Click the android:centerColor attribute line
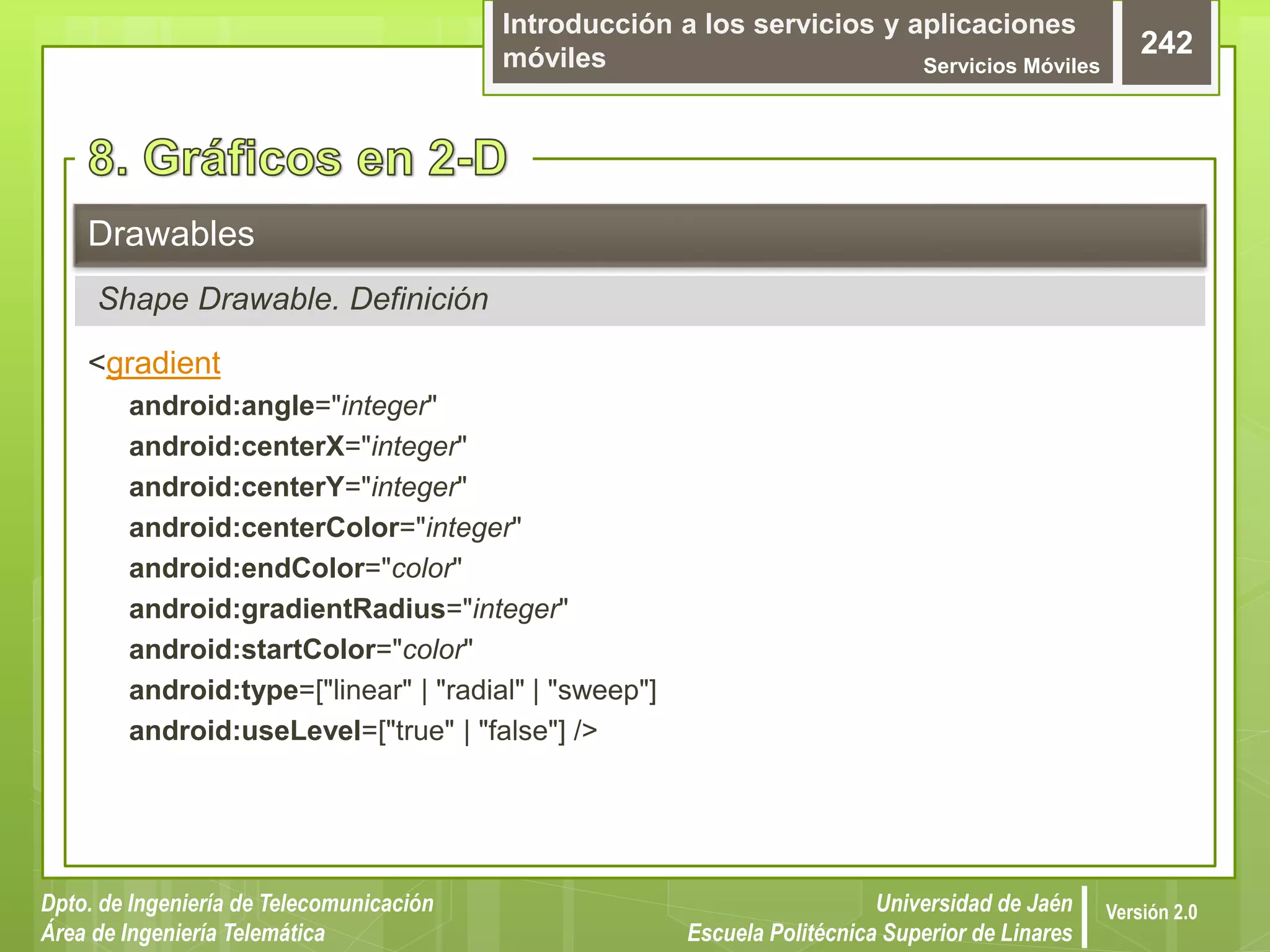 click(325, 528)
